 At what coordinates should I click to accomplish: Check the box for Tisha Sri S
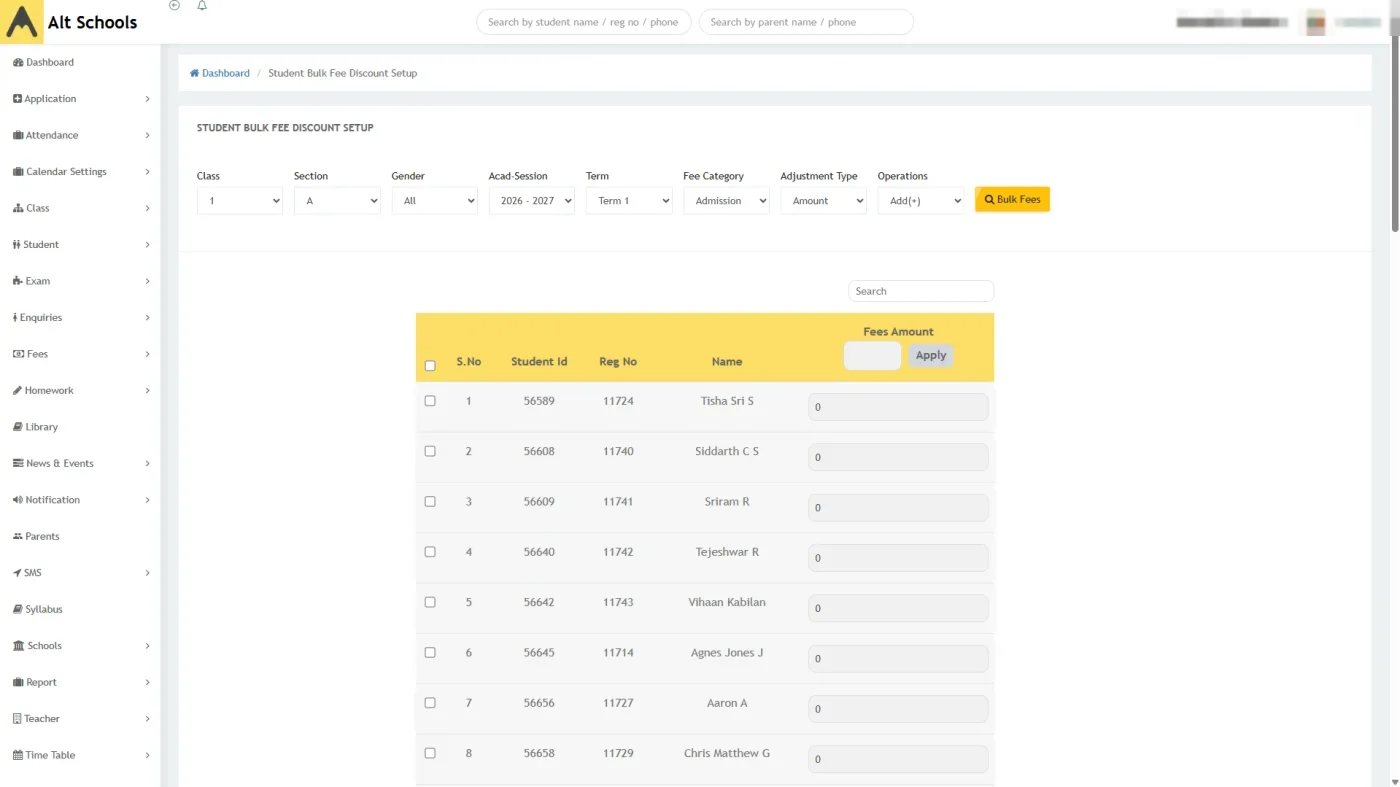coord(430,401)
